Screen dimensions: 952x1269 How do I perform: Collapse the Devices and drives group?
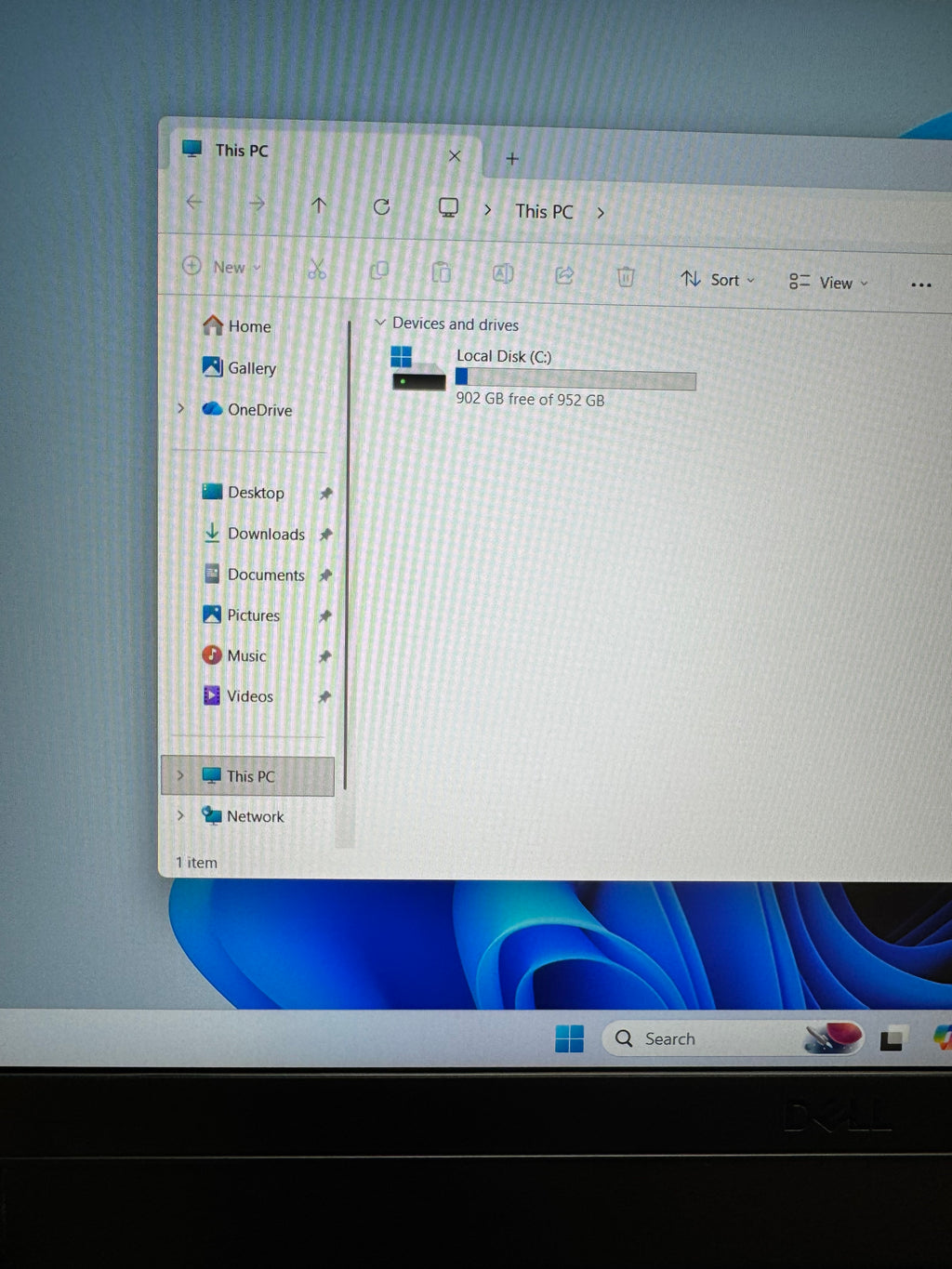tap(379, 323)
